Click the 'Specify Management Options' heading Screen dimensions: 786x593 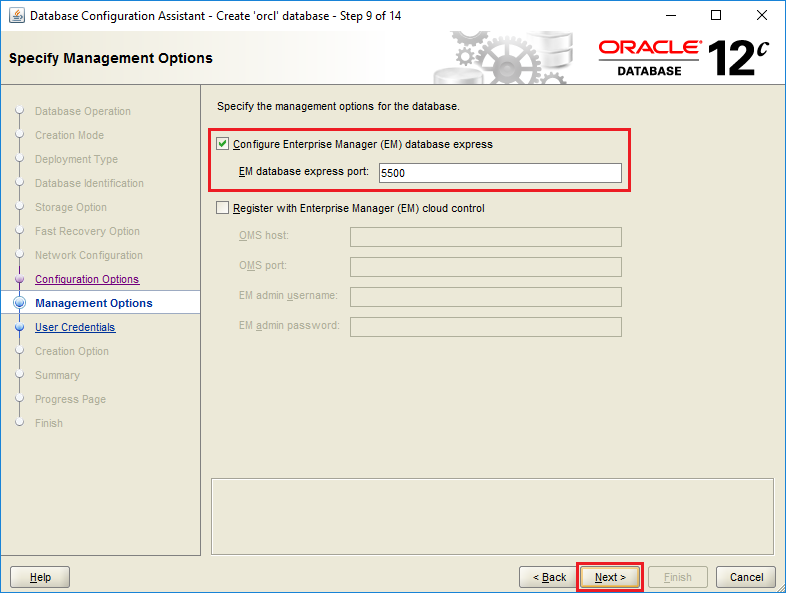click(111, 58)
